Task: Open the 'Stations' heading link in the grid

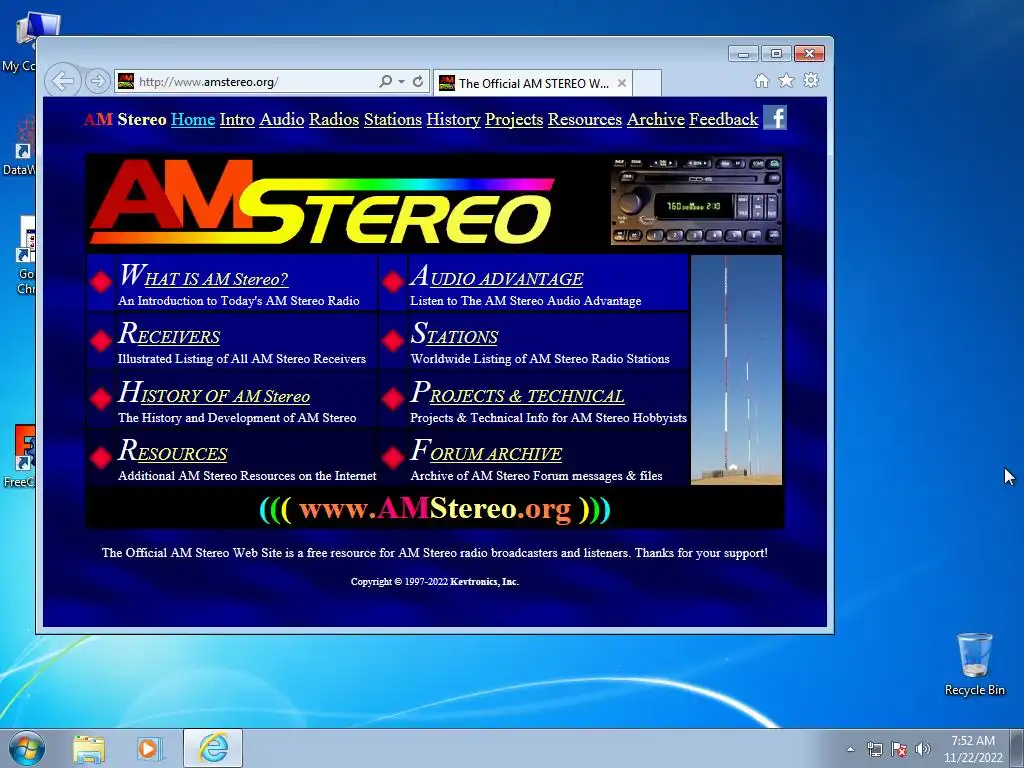Action: coord(454,334)
